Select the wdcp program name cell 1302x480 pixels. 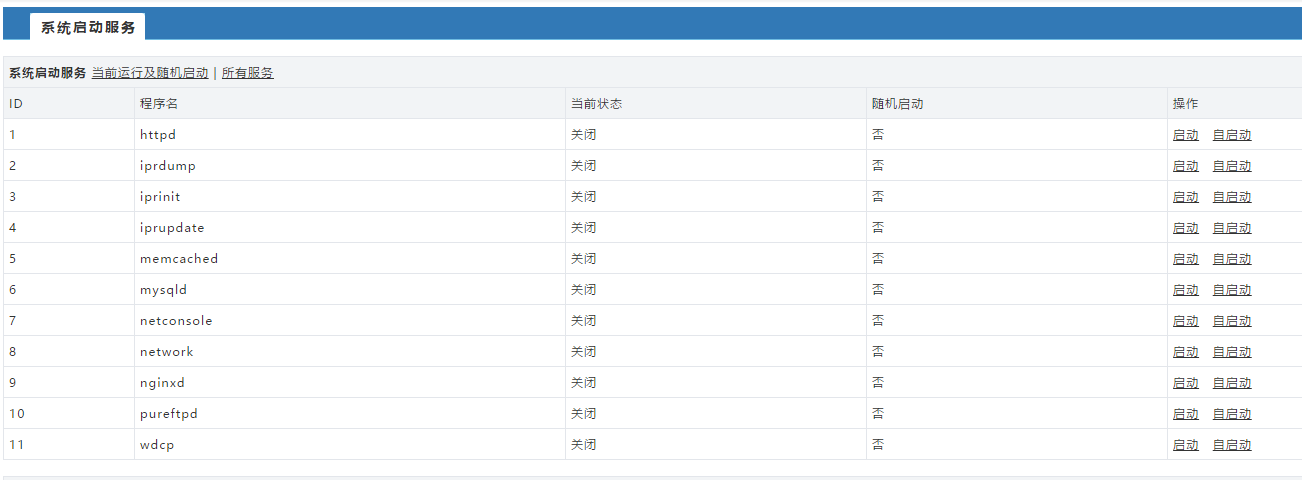tap(350, 444)
